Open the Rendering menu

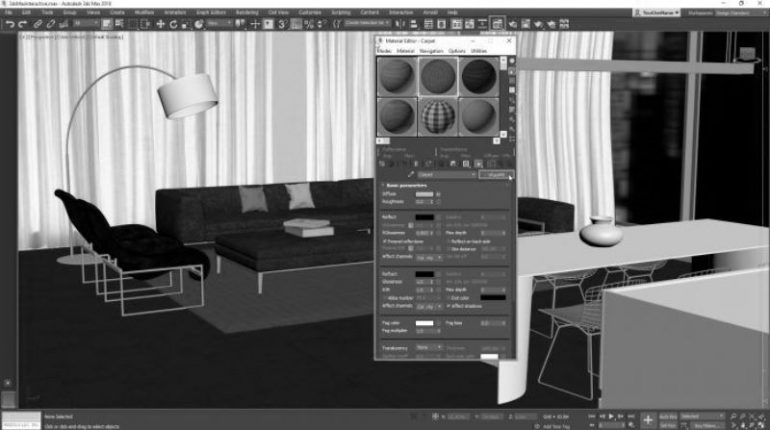tap(247, 12)
